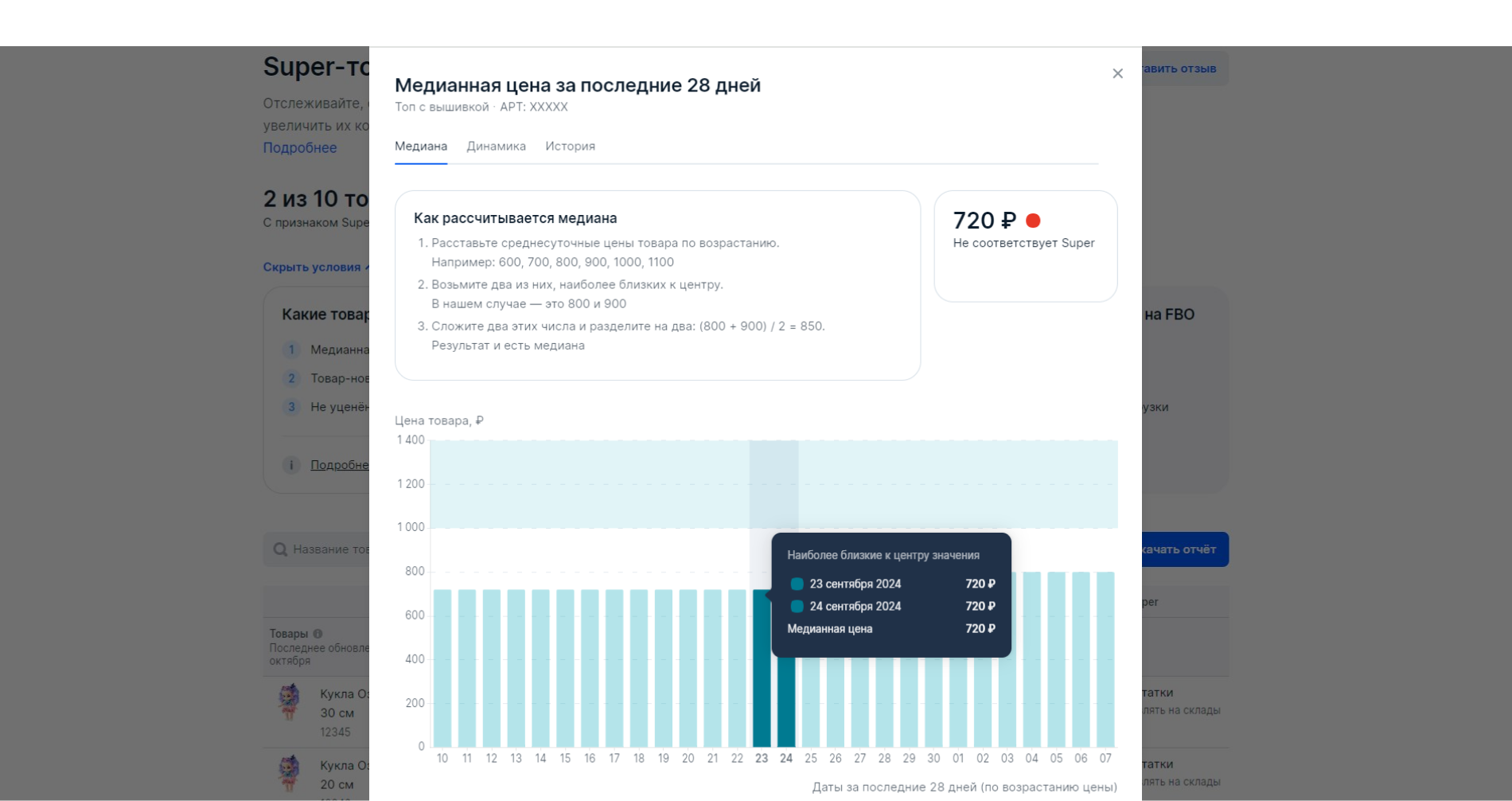Click the search magnifier icon
This screenshot has width=1512, height=801.
[280, 549]
